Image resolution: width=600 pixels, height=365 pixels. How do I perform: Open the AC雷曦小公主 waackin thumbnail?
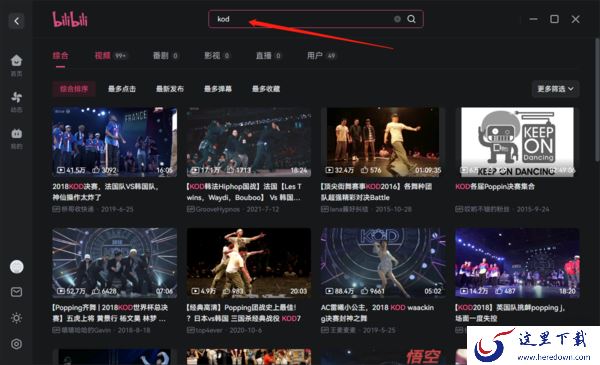coord(383,263)
